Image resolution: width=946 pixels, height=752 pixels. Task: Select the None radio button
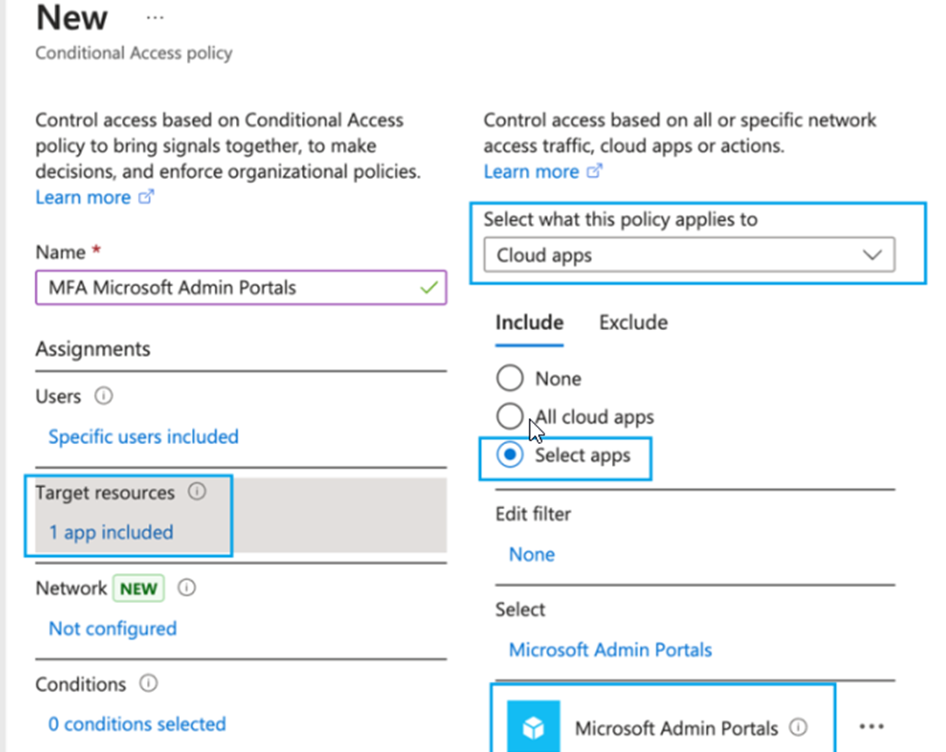tap(510, 378)
